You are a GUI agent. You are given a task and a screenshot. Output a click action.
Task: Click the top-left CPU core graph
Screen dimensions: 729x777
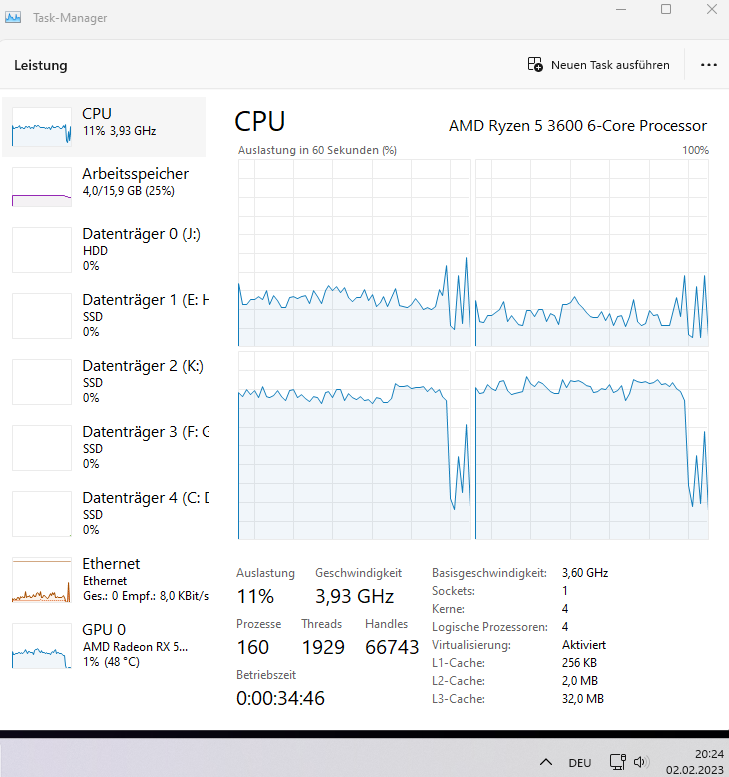click(354, 253)
